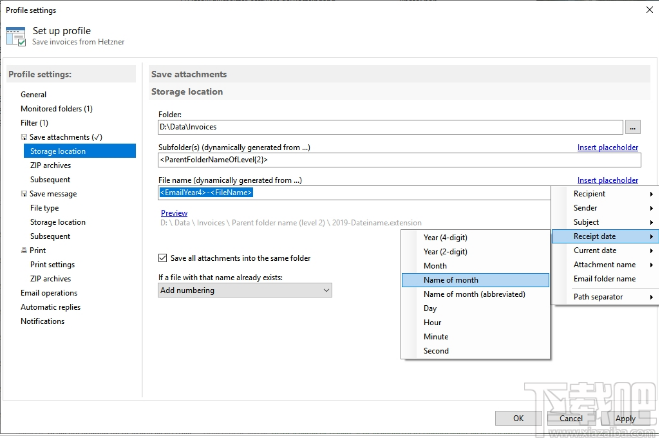Toggle Save all attachments into same folder

[165, 259]
